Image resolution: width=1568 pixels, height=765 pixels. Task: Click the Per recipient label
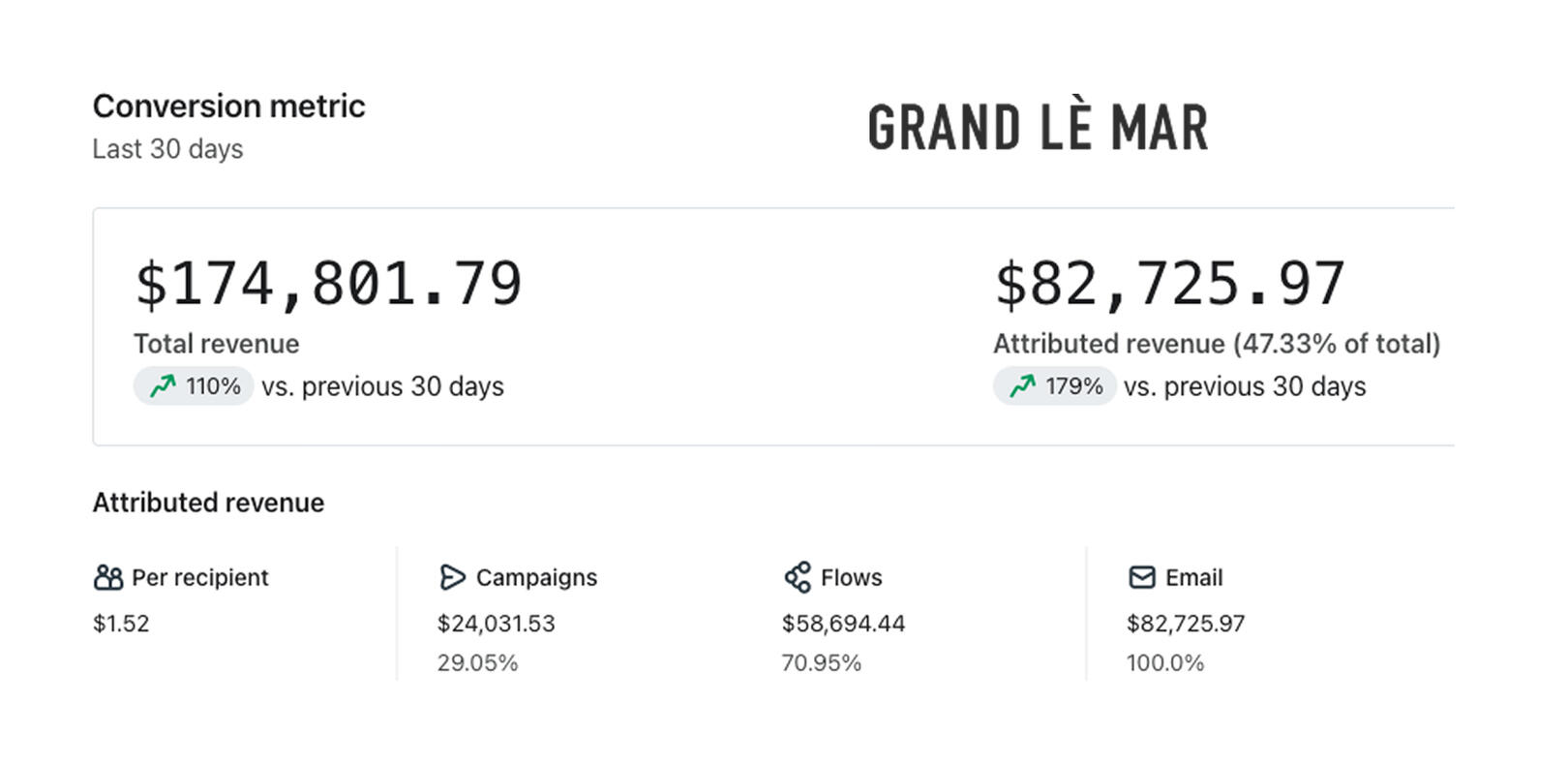click(x=199, y=578)
